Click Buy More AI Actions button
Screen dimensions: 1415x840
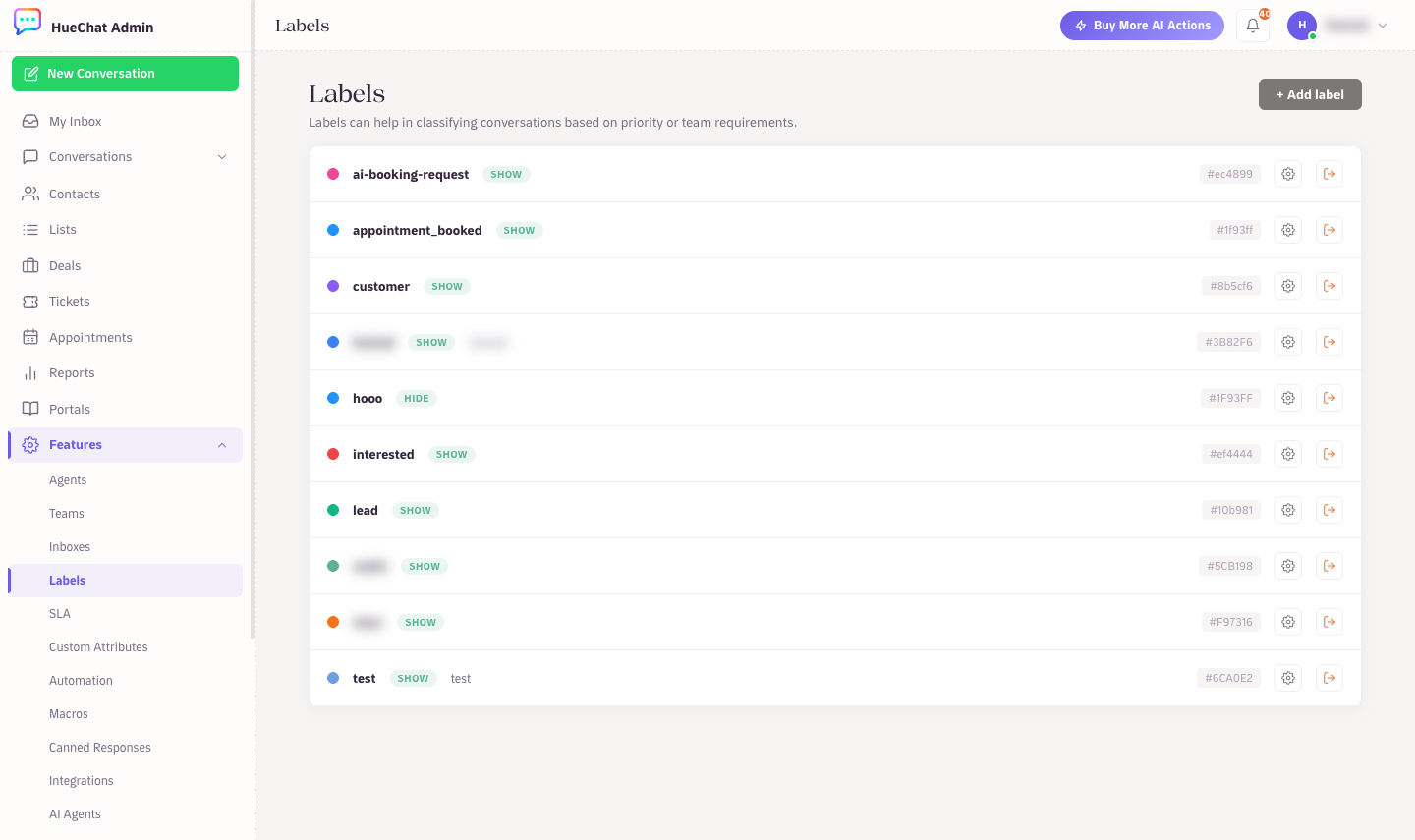pyautogui.click(x=1142, y=26)
